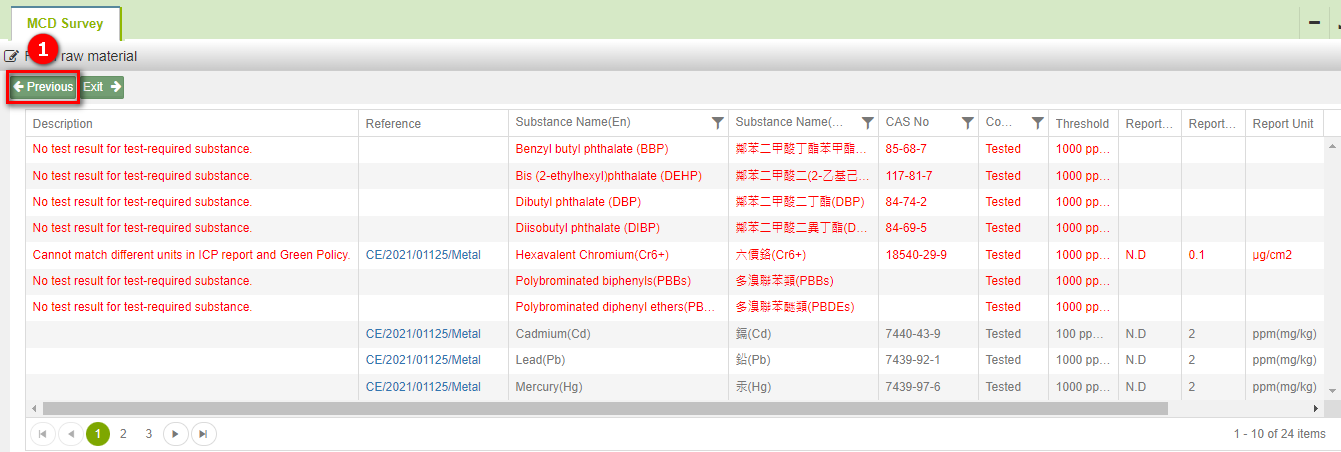Screen dimensions: 1341x452
Task: Select page 2 in pager
Action: [x=123, y=434]
